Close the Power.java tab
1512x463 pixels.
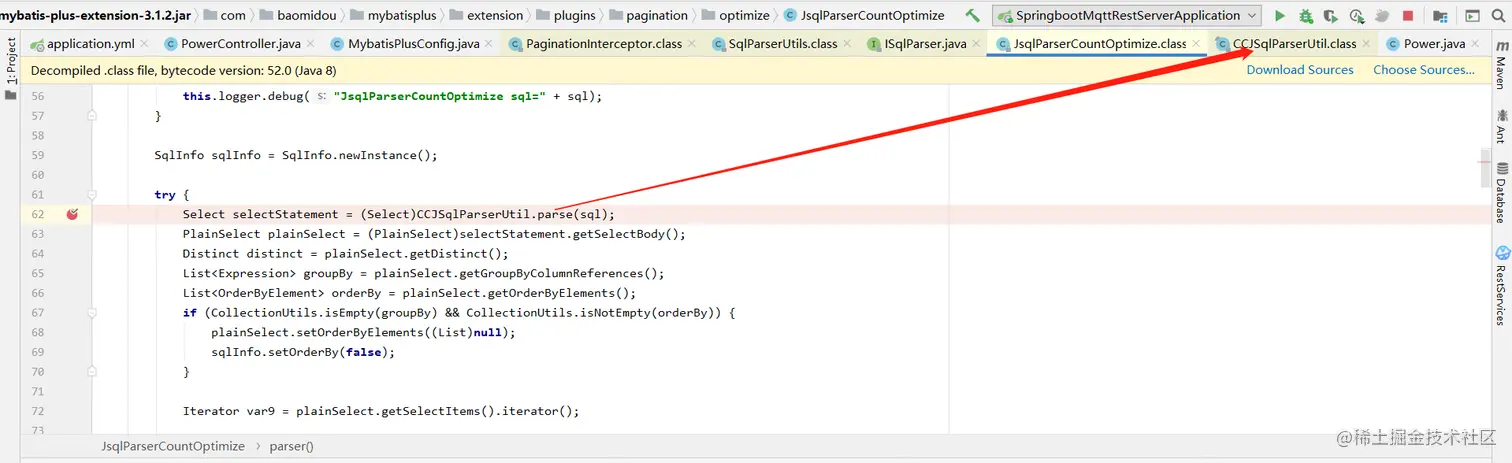1475,44
